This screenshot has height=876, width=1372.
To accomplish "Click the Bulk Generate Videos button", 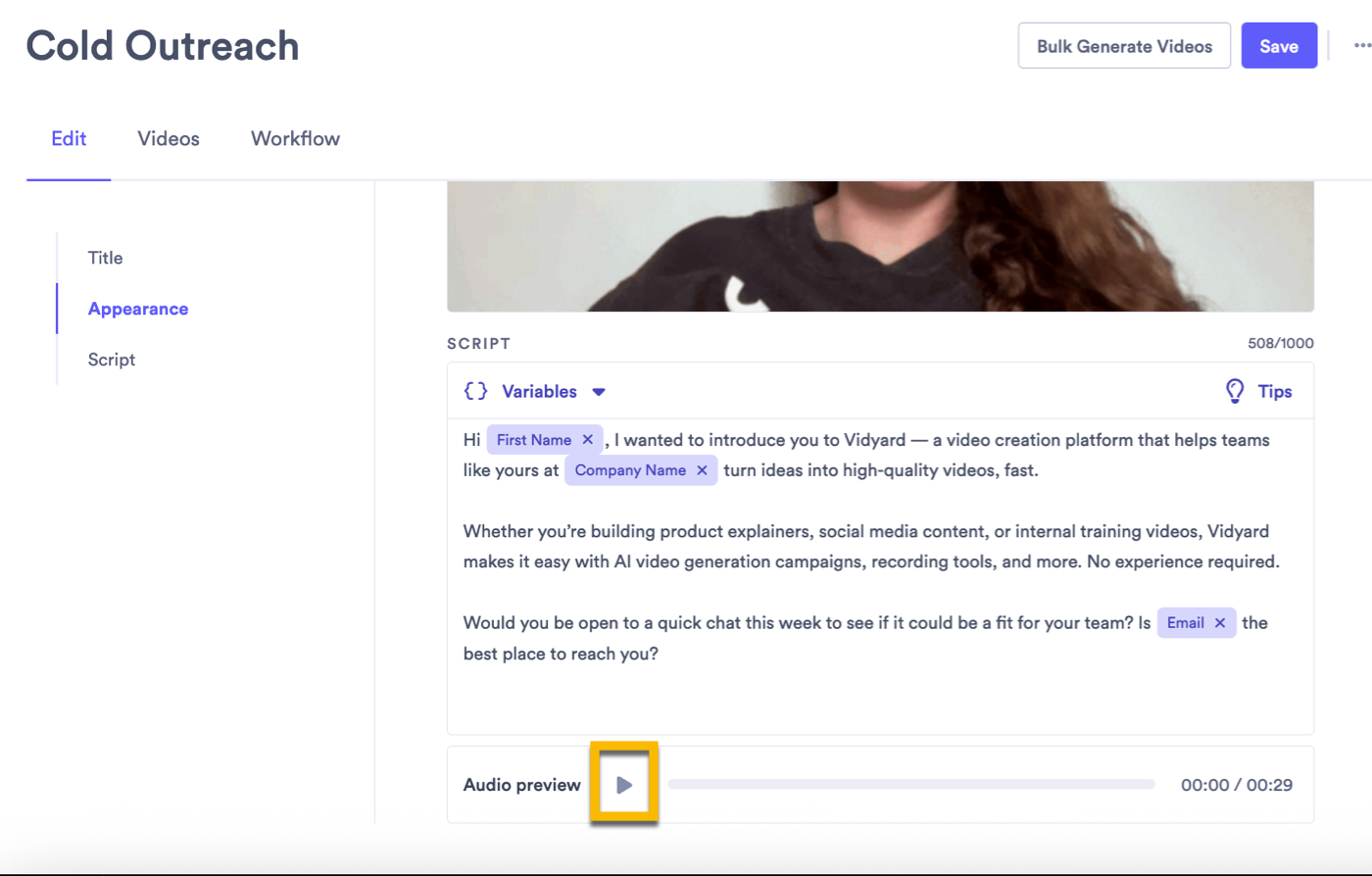I will coord(1124,45).
